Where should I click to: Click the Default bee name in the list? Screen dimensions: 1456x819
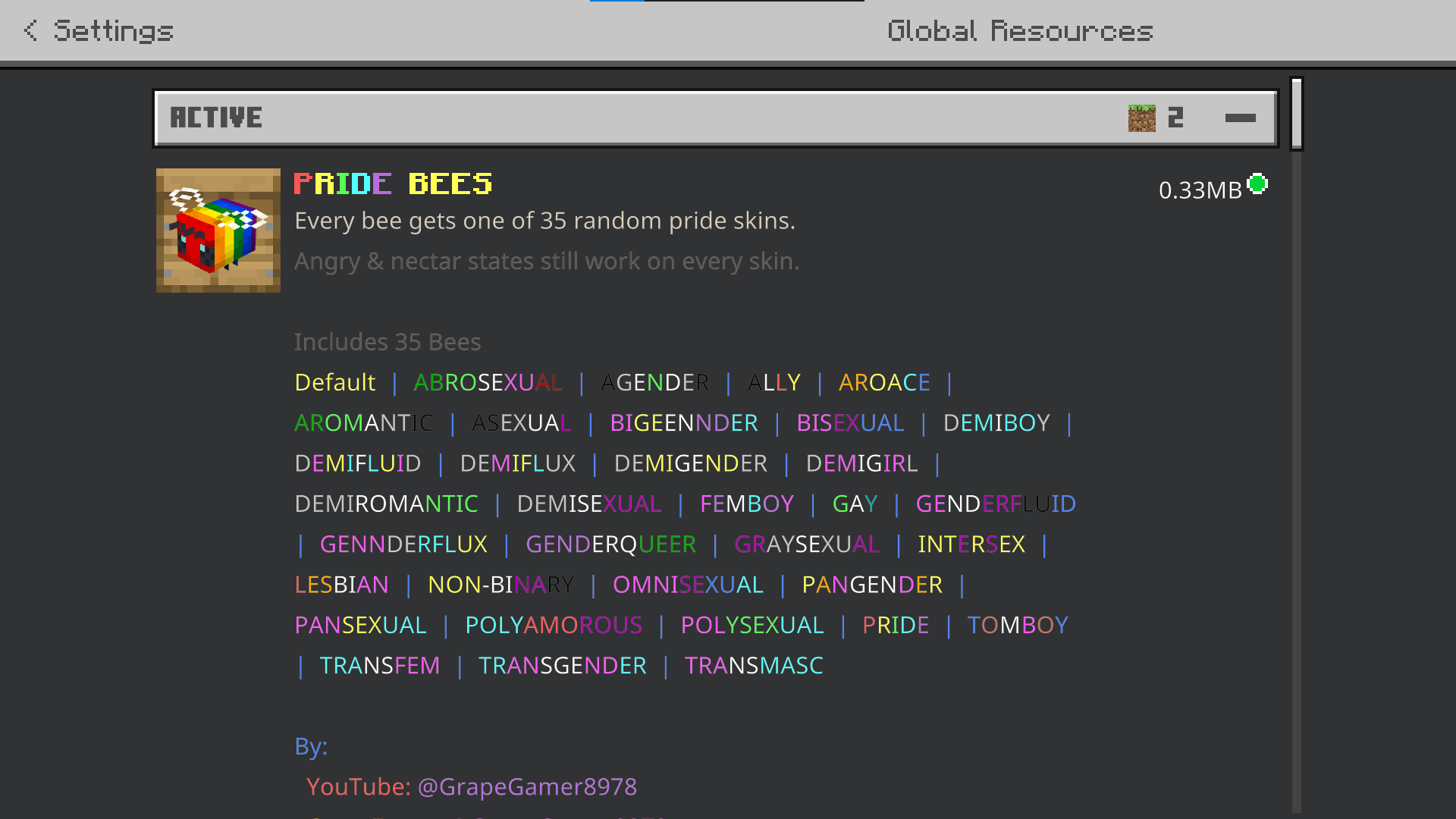(334, 382)
